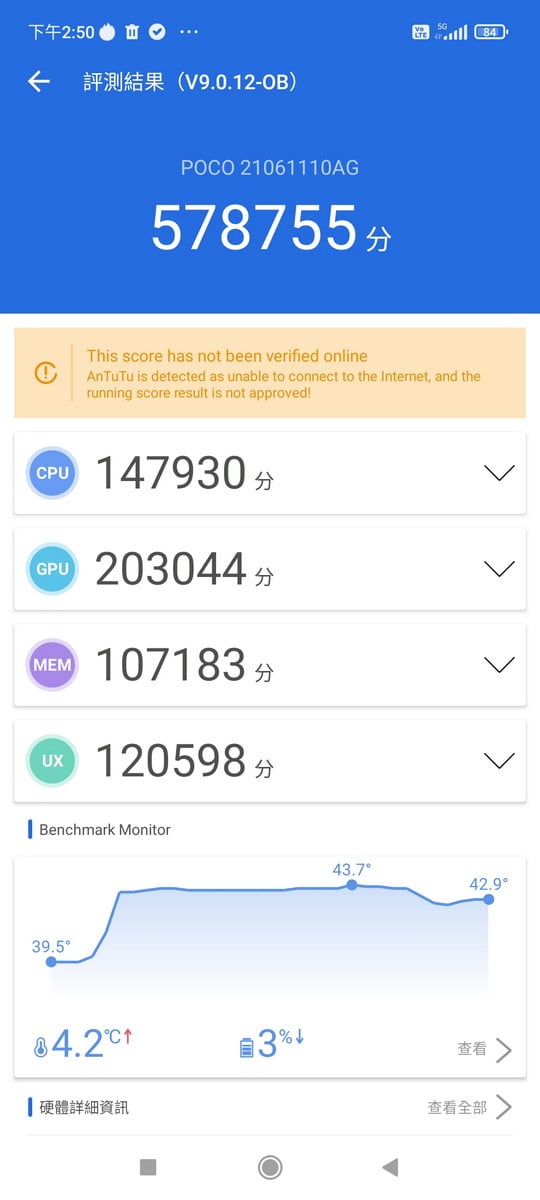Tap the Android recent apps square button

148,1167
